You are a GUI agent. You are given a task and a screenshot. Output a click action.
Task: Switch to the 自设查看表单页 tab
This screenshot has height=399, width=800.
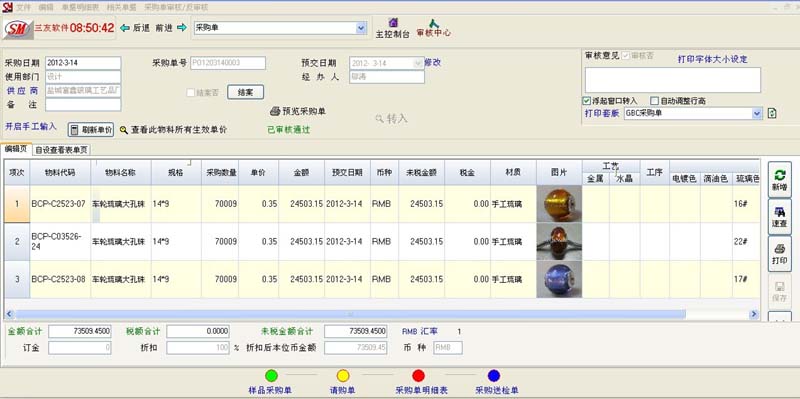pos(62,150)
